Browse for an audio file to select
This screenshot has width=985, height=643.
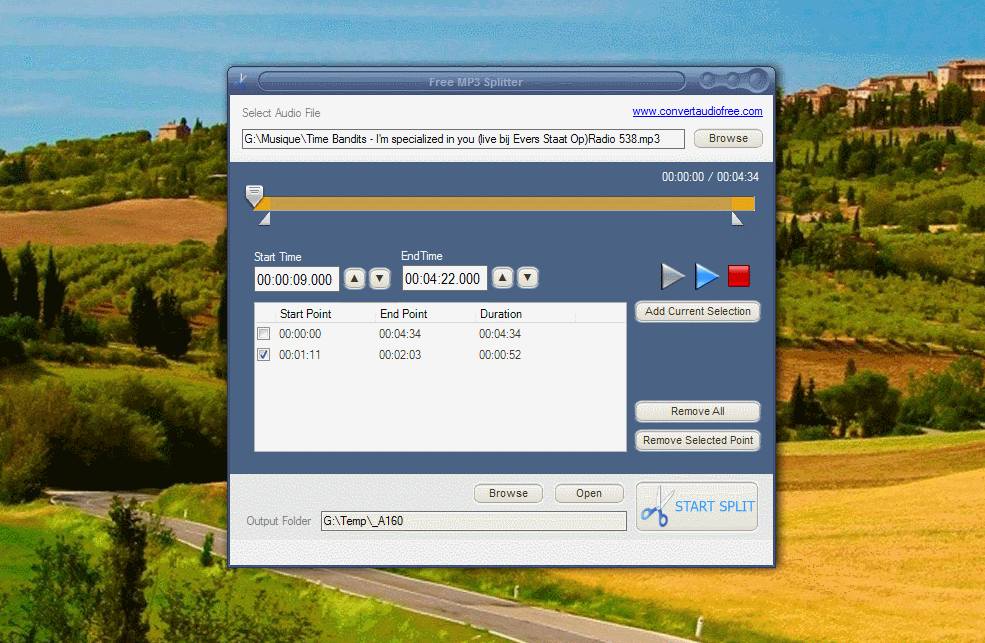728,138
